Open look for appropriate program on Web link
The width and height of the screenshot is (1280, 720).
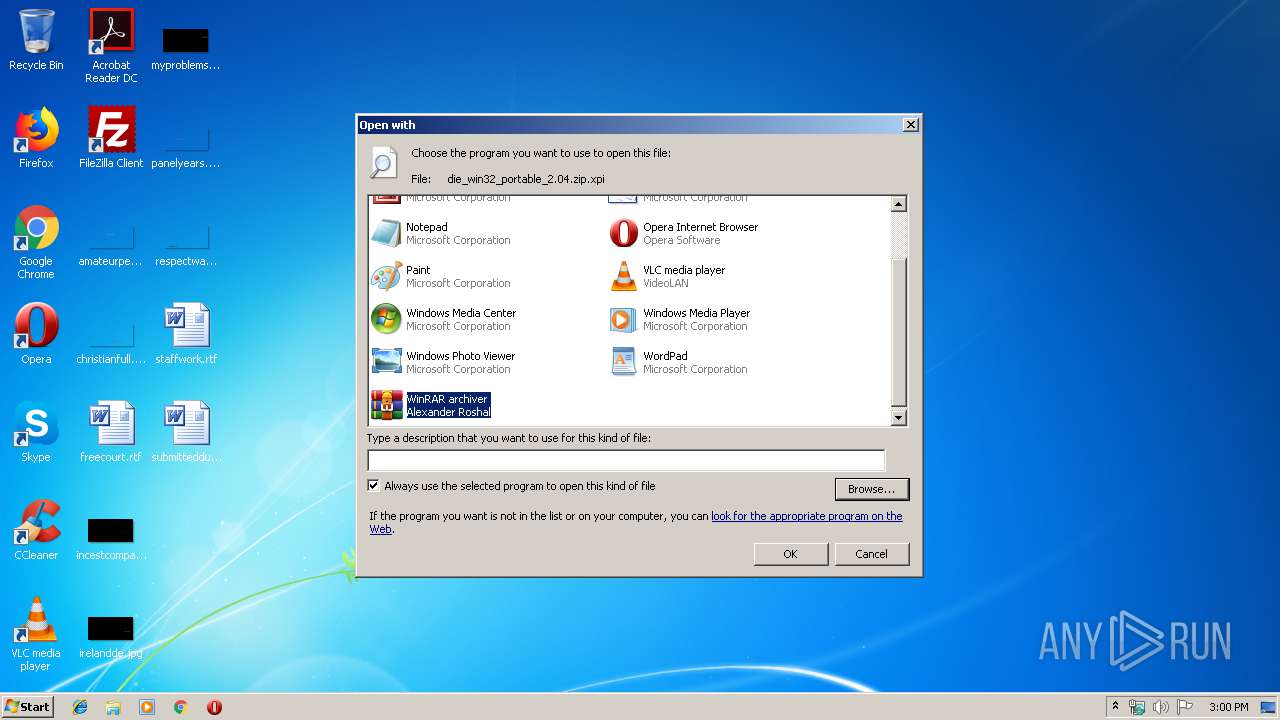[x=806, y=516]
